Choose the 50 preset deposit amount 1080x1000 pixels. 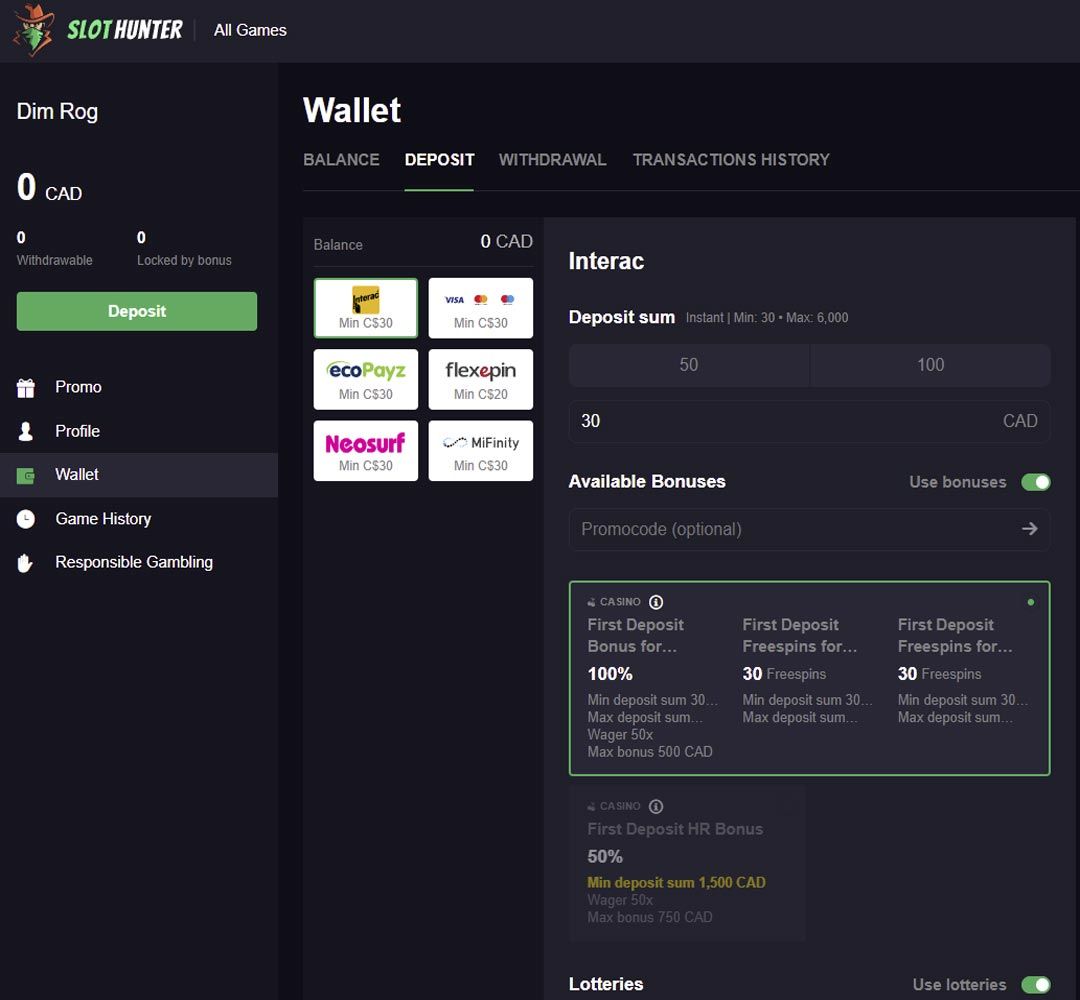tap(689, 365)
